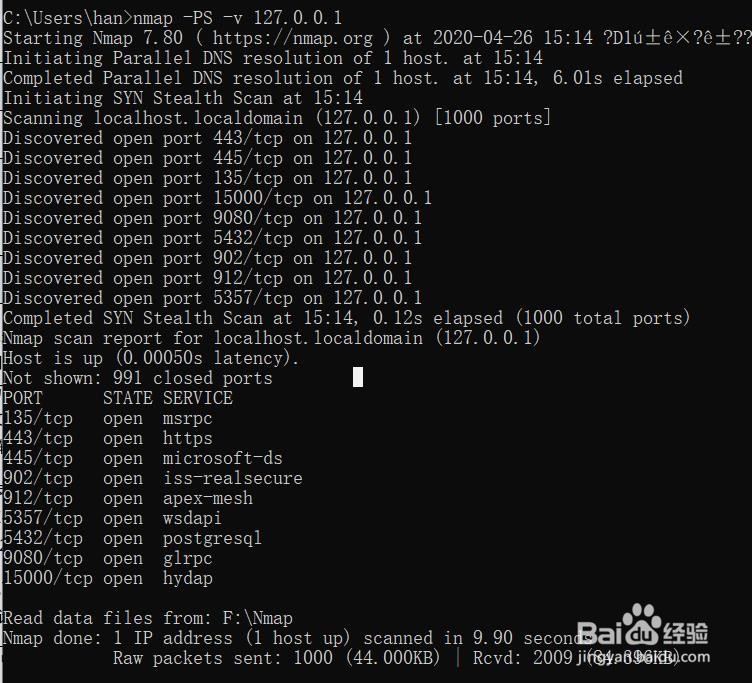The height and width of the screenshot is (683, 752).
Task: Click the 'Initiating SYN Stealth Scan' line
Action: 183,98
